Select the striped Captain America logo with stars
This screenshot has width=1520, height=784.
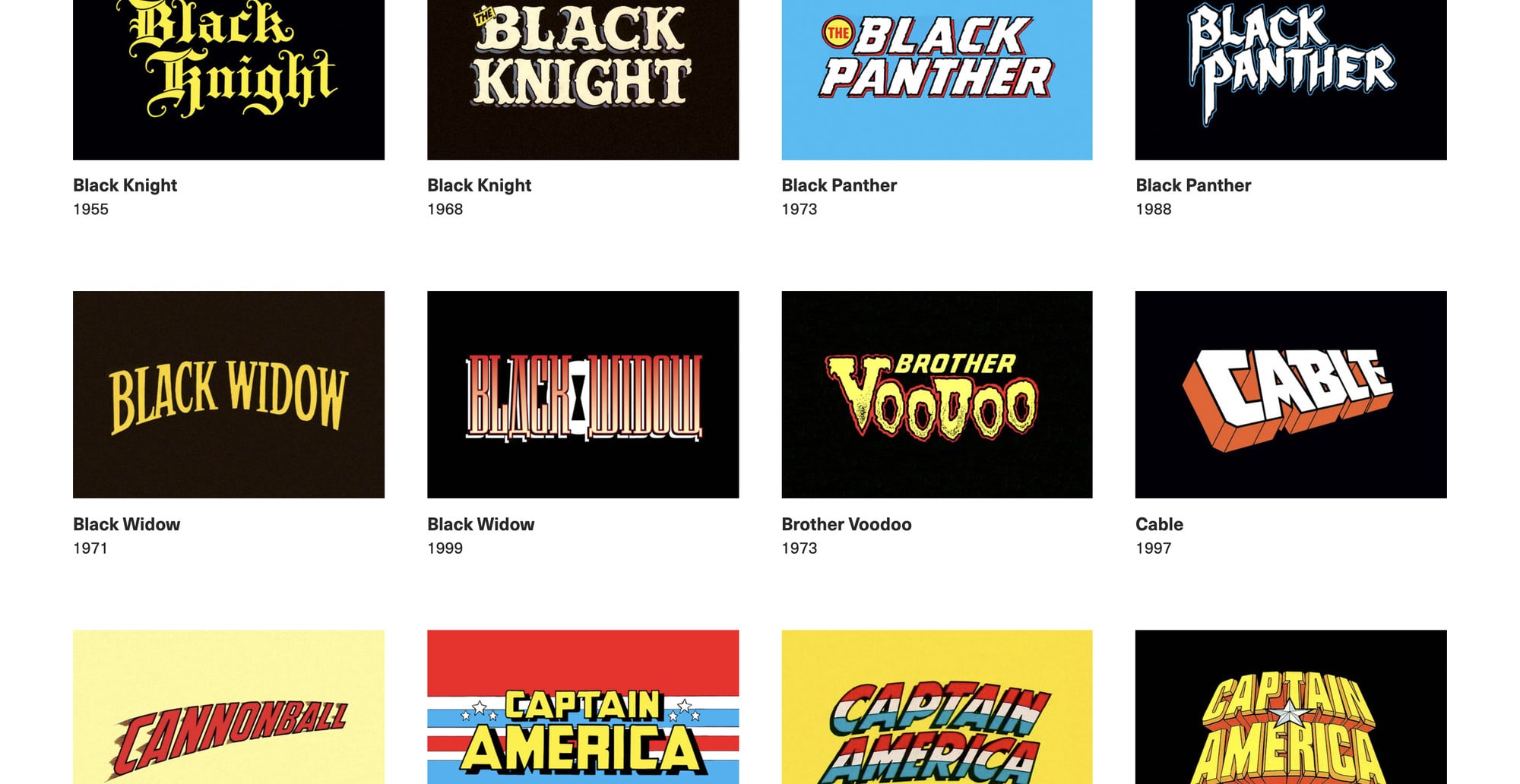click(x=583, y=707)
